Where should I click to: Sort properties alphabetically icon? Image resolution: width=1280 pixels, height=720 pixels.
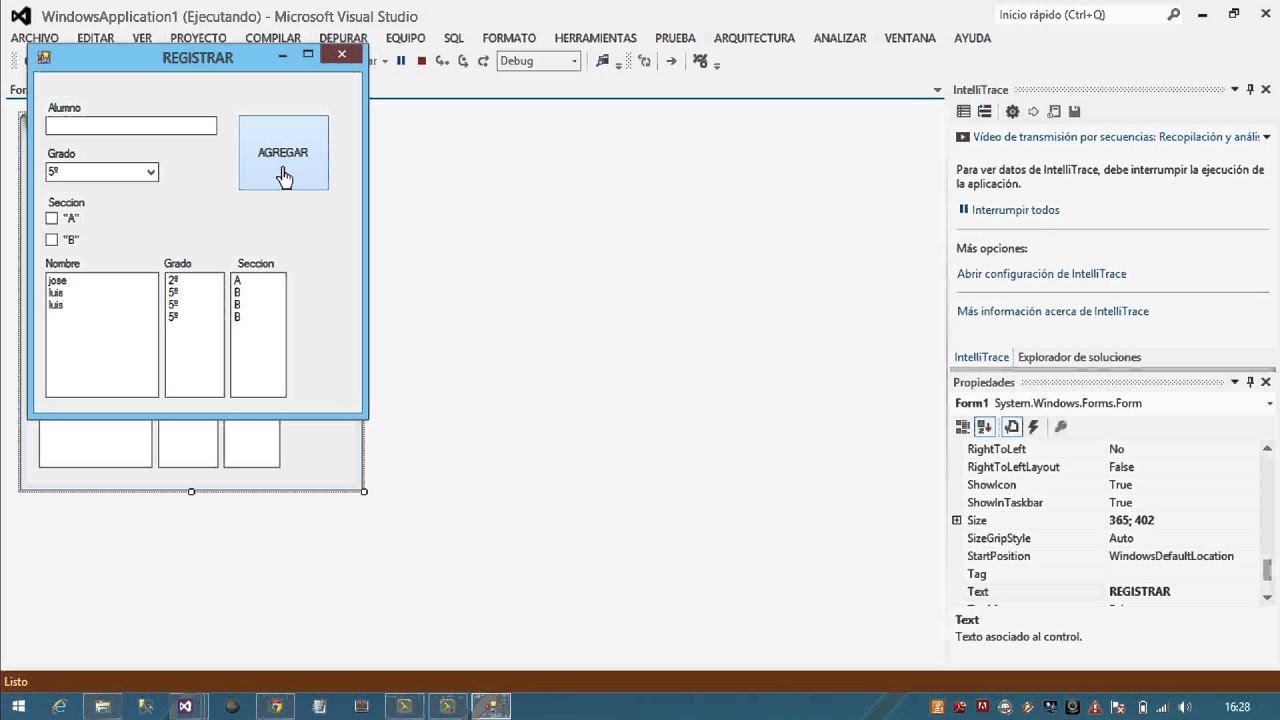coord(985,427)
